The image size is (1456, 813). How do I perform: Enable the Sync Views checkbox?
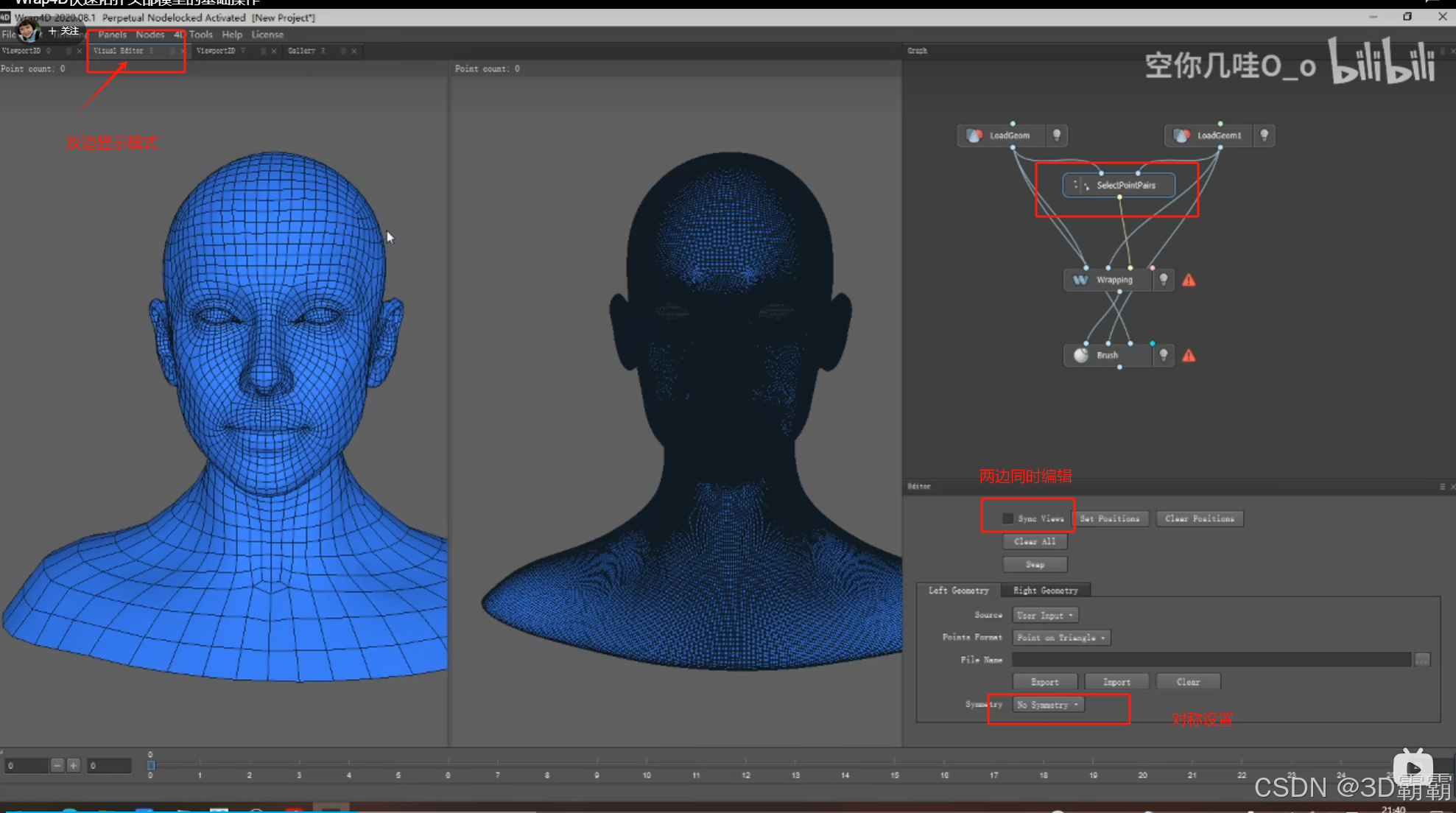(1007, 518)
